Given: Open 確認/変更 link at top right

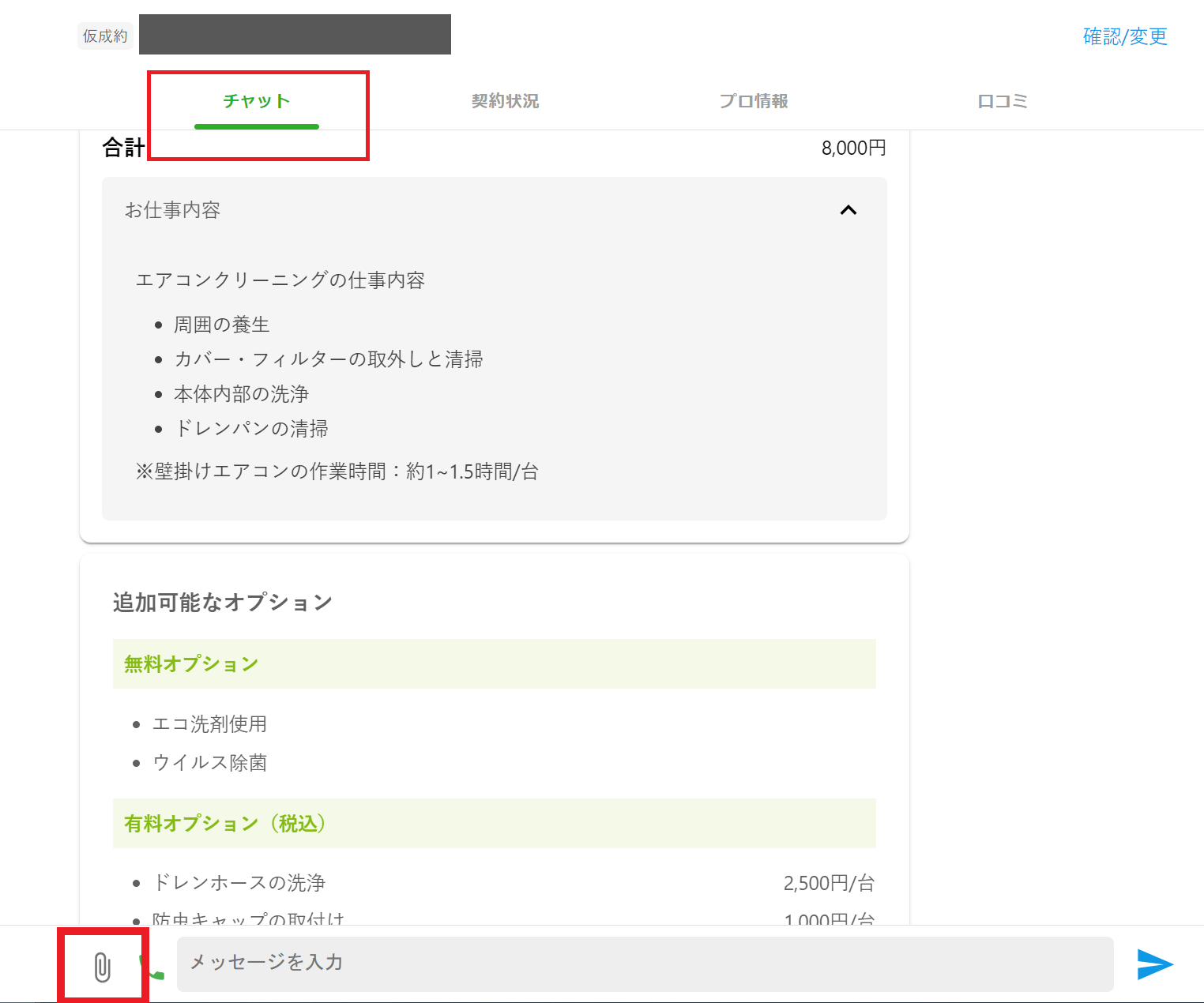Looking at the screenshot, I should click(1124, 36).
